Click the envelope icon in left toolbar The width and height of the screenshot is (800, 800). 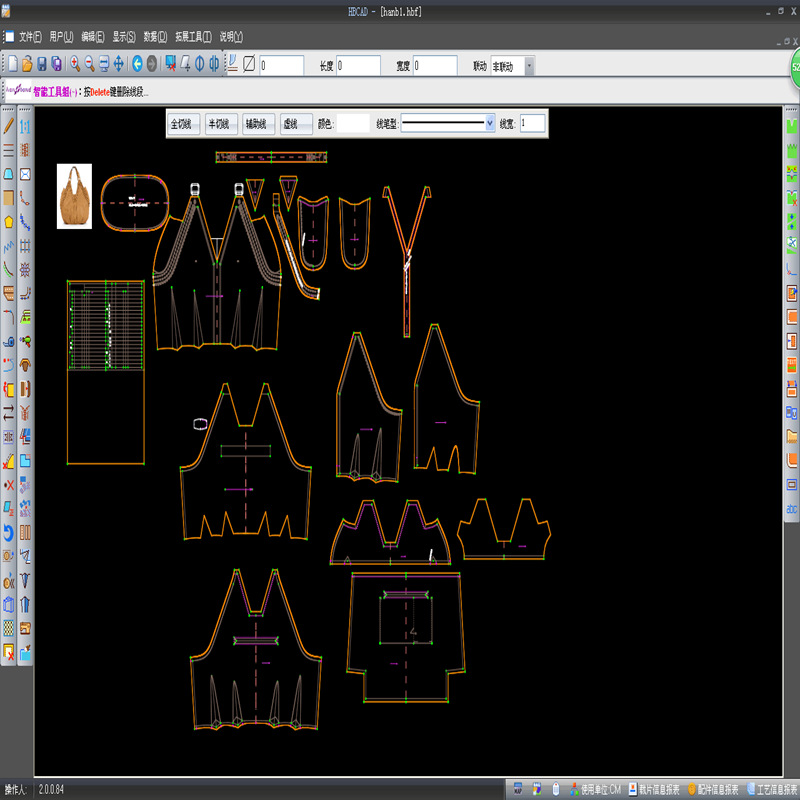(x=25, y=174)
